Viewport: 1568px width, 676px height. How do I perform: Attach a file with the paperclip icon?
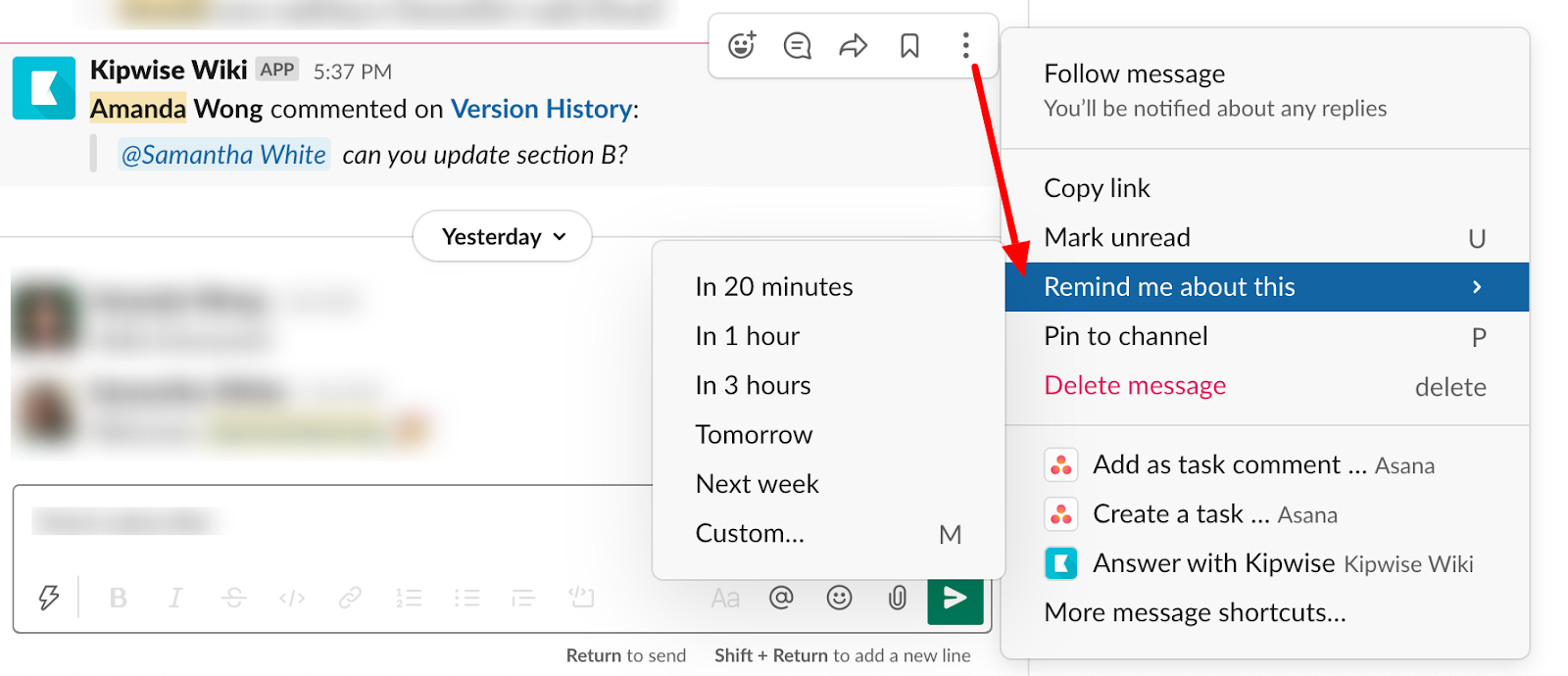click(897, 598)
